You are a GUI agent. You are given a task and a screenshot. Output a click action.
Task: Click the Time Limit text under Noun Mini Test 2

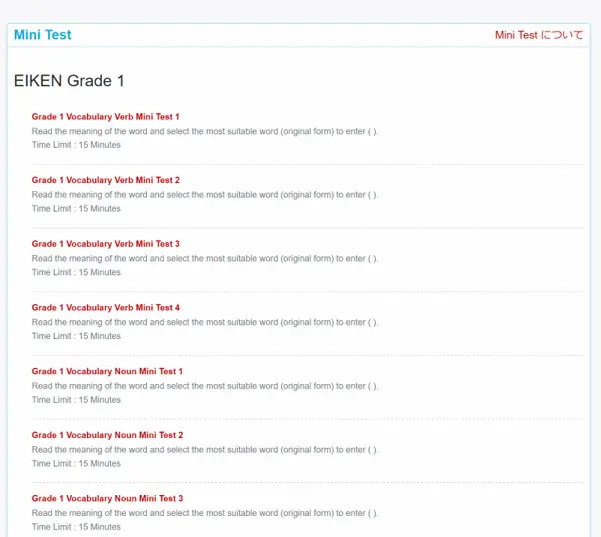pos(76,463)
